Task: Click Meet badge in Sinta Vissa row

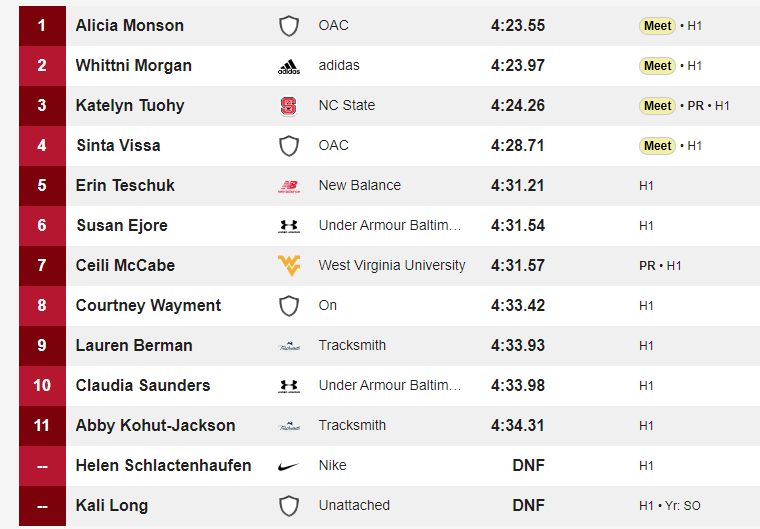Action: tap(657, 146)
